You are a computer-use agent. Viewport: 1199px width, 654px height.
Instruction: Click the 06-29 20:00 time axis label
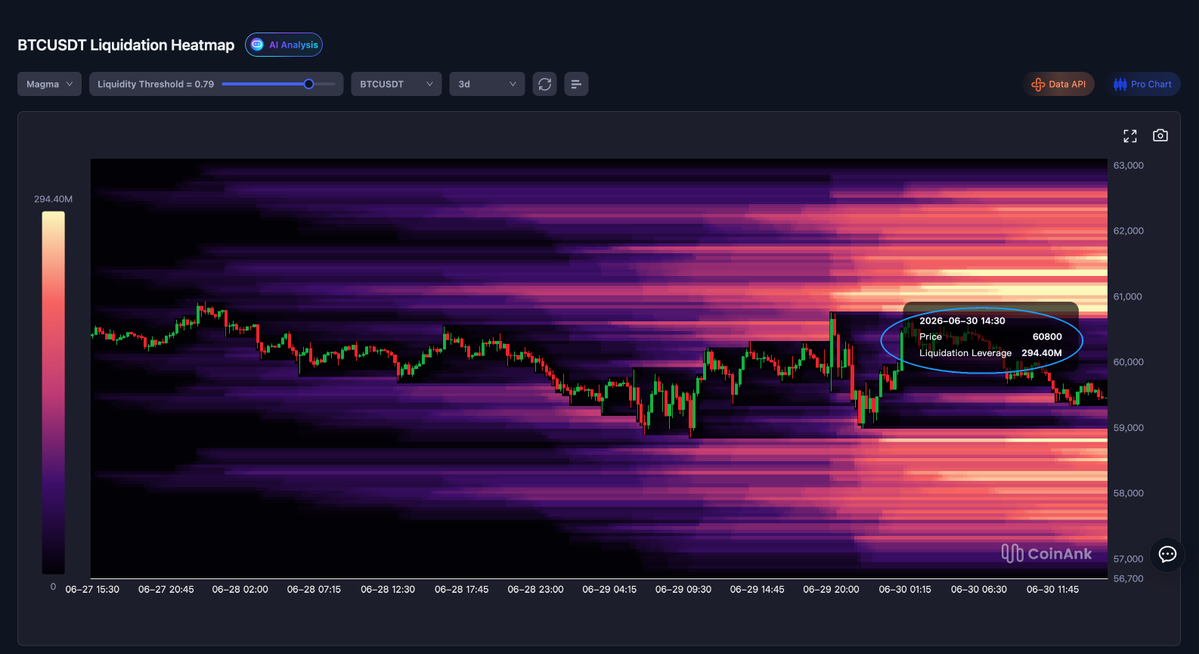831,590
